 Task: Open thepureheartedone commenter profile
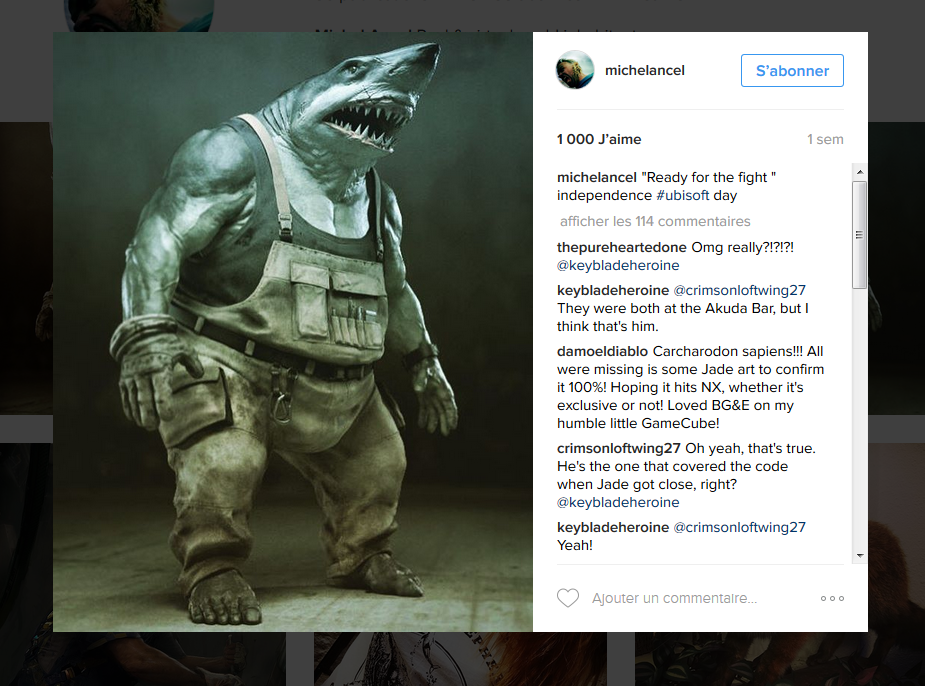click(x=621, y=246)
